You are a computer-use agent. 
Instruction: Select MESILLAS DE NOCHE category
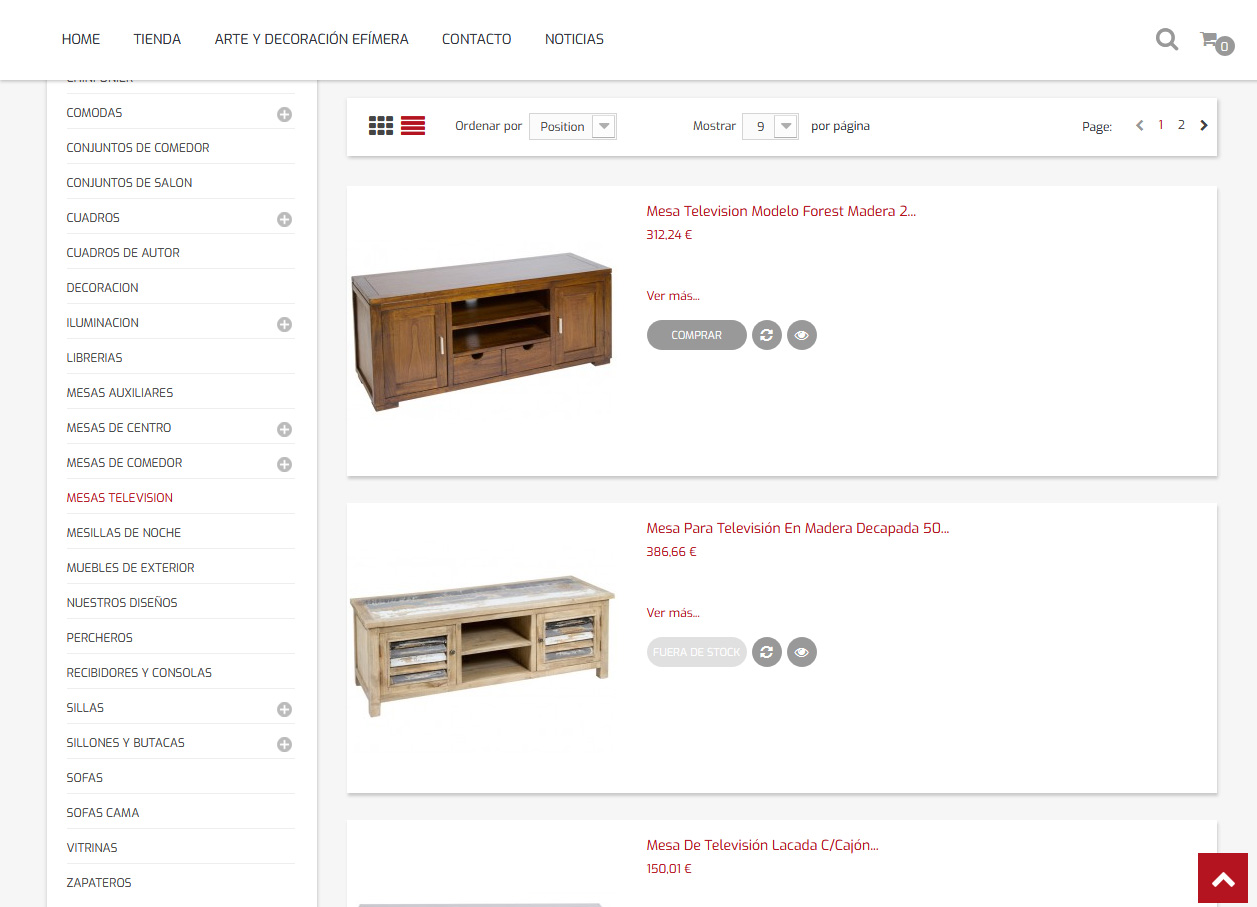click(124, 533)
